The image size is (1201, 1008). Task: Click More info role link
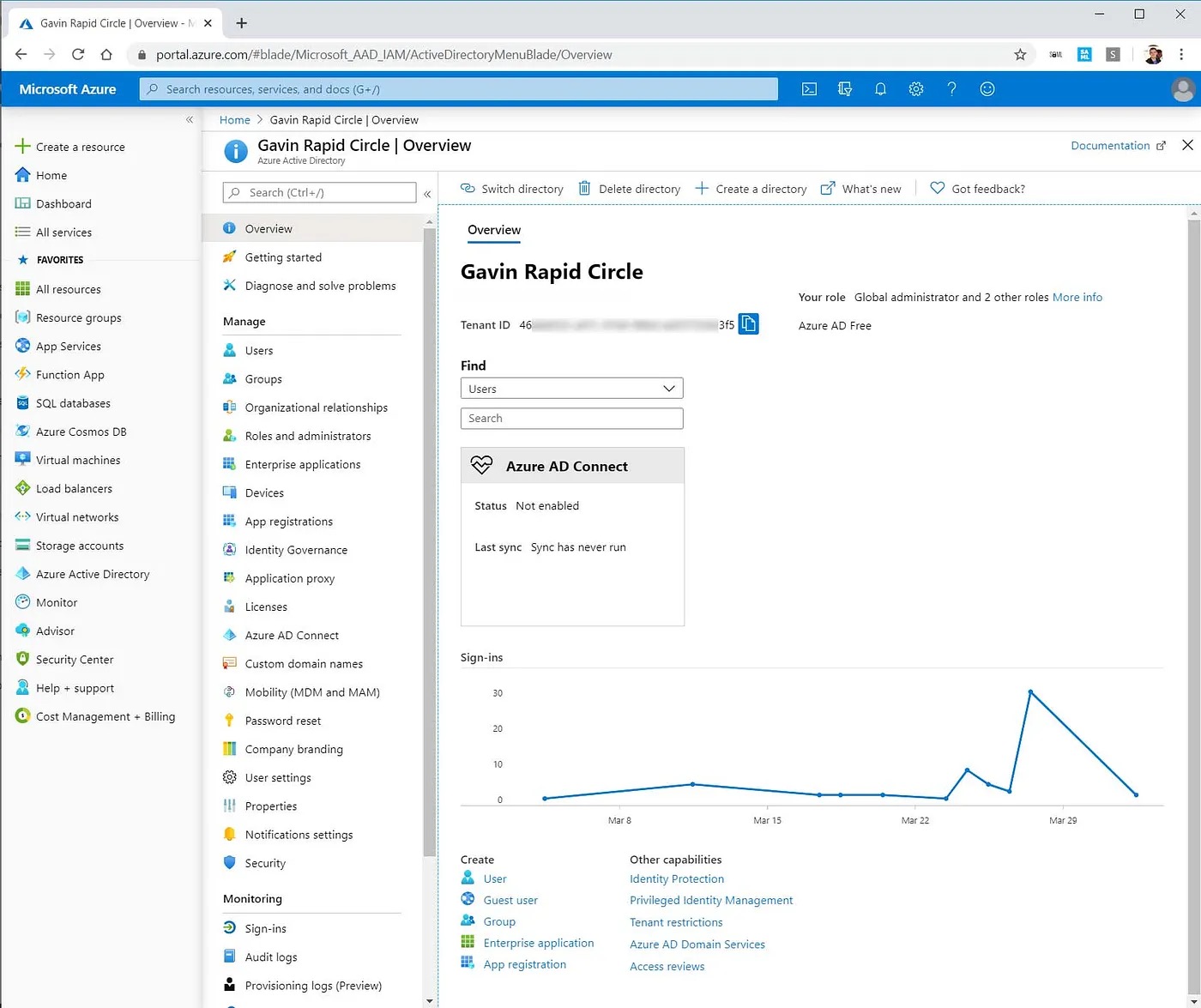(x=1077, y=297)
